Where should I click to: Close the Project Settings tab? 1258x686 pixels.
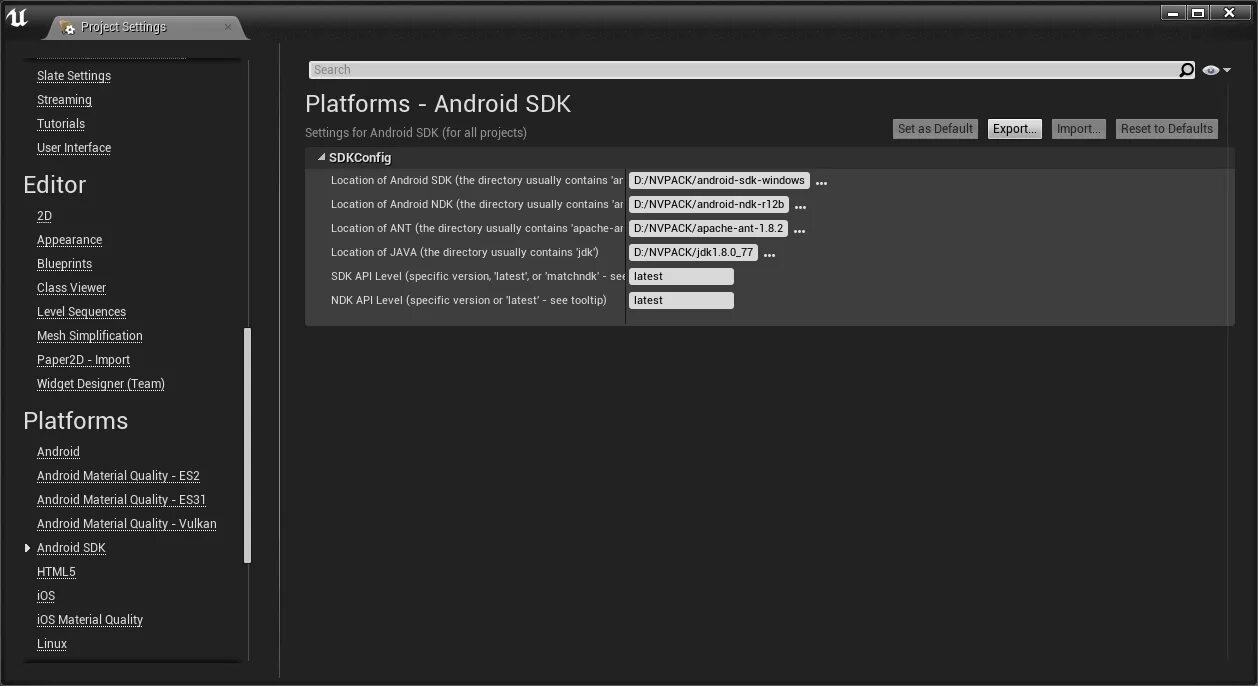click(x=227, y=26)
